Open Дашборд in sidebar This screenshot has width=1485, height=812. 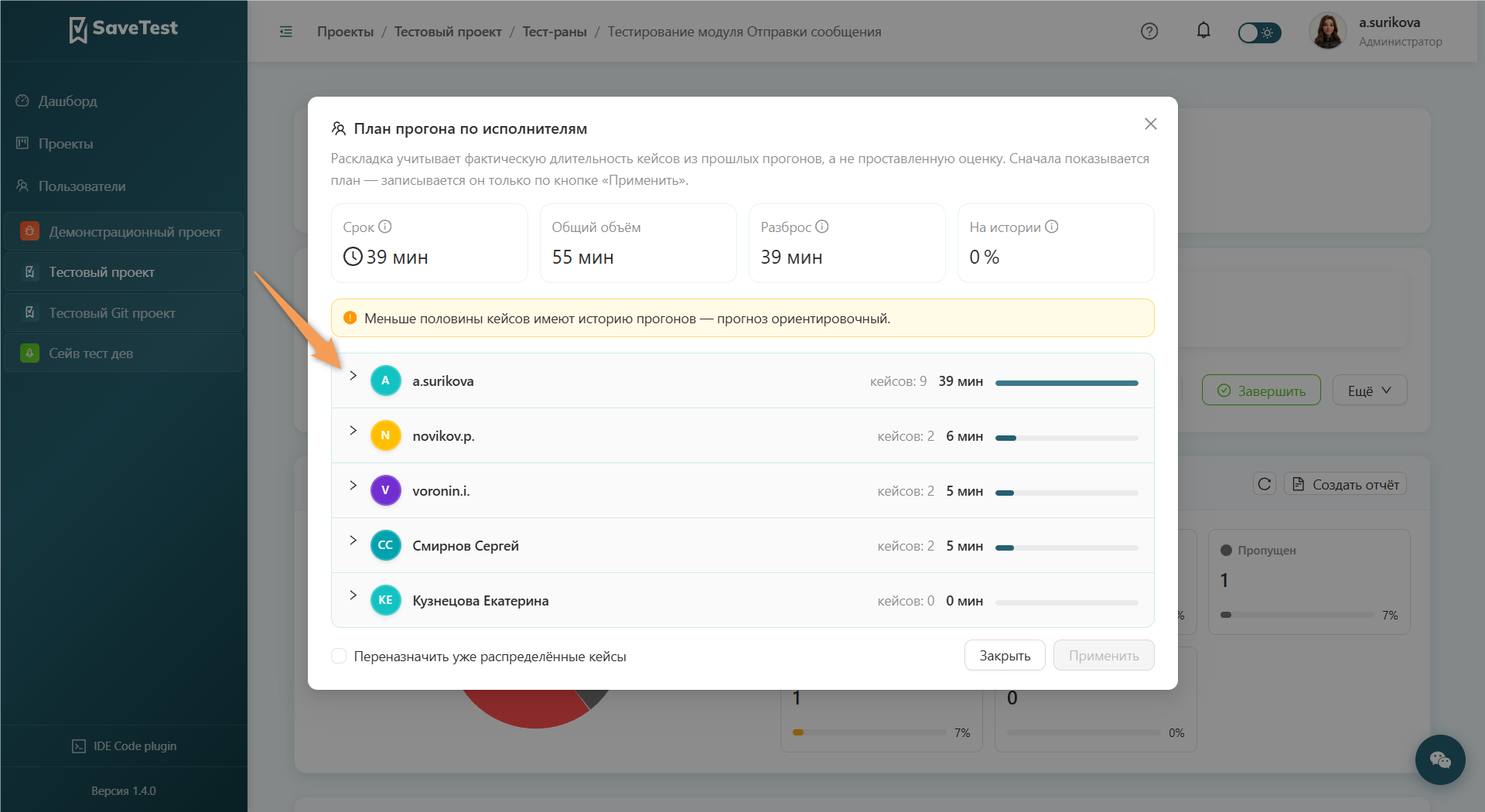pyautogui.click(x=67, y=101)
